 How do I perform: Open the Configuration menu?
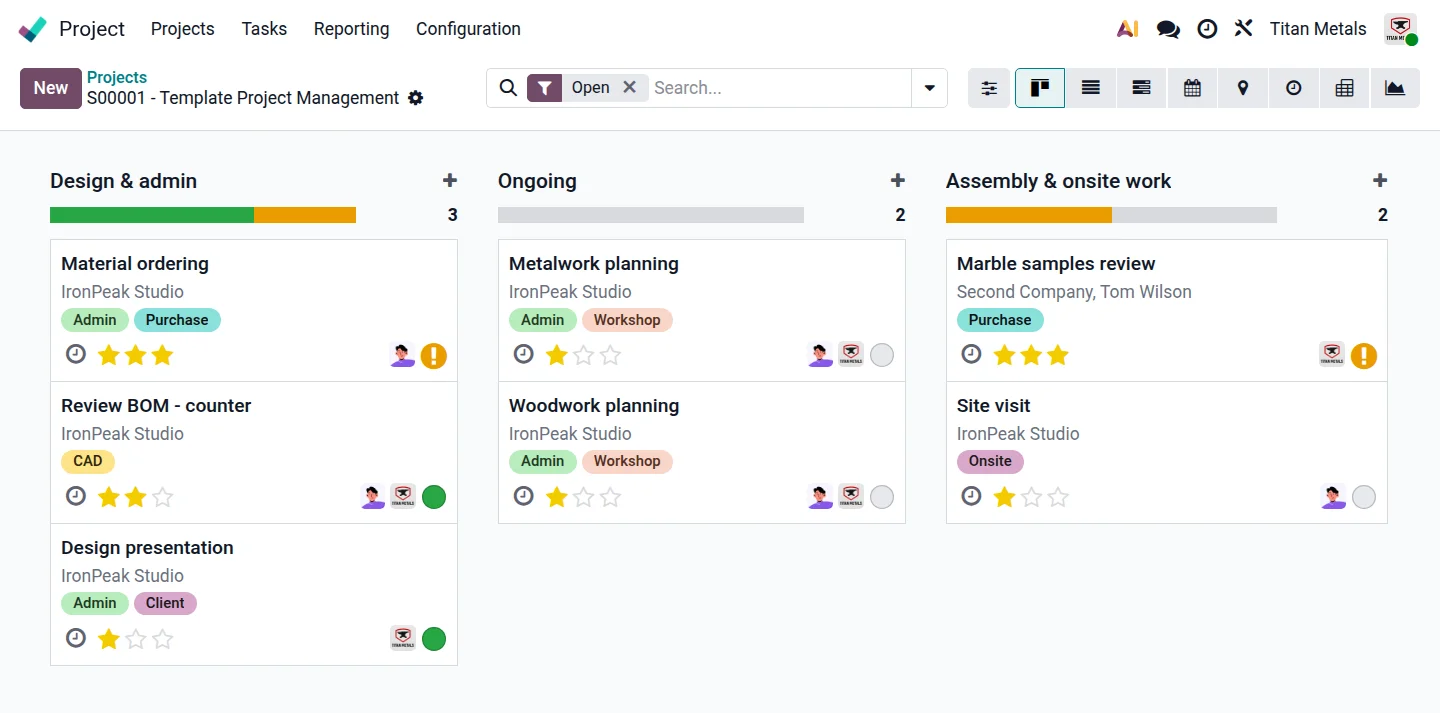pos(468,29)
